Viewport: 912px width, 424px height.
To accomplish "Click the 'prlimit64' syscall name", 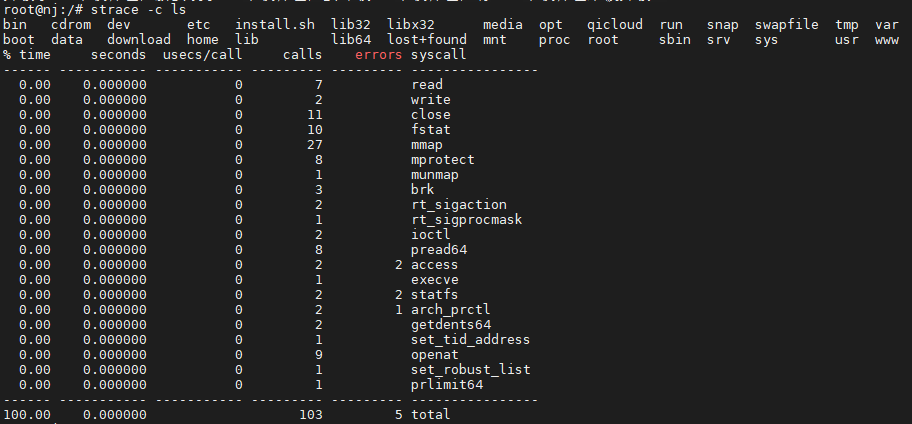I will pyautogui.click(x=447, y=384).
